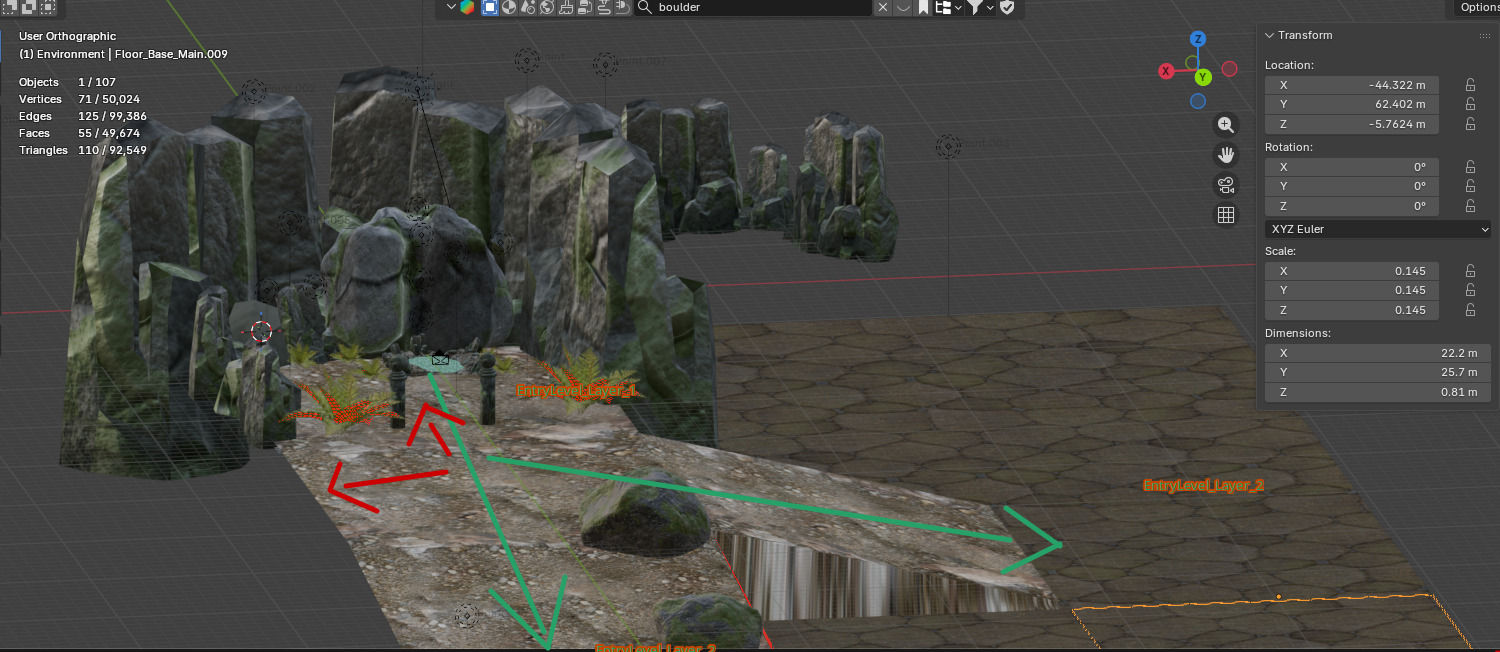Click the droplets icon in the header
This screenshot has height=652, width=1500.
[528, 7]
